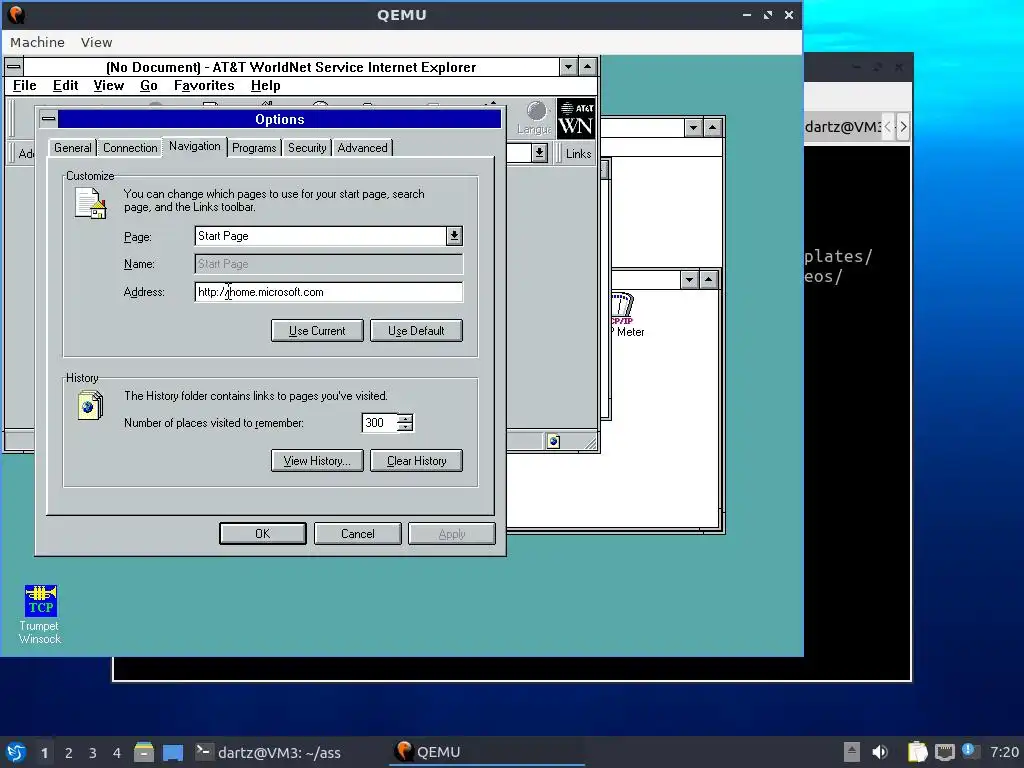The height and width of the screenshot is (768, 1024).
Task: Click the network status tray icon
Action: point(944,752)
